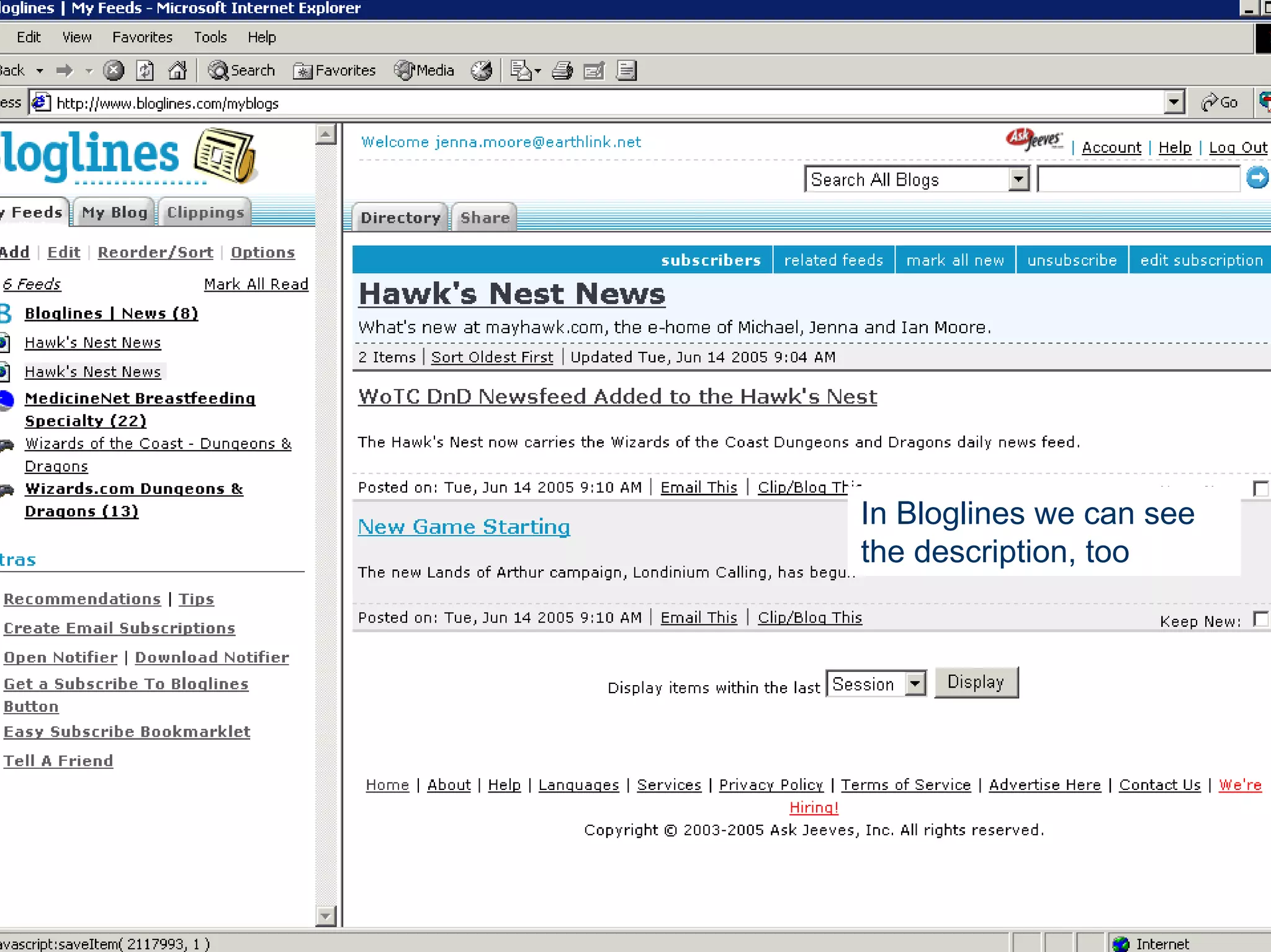
Task: Expand the Forward button history arrow
Action: (89, 71)
